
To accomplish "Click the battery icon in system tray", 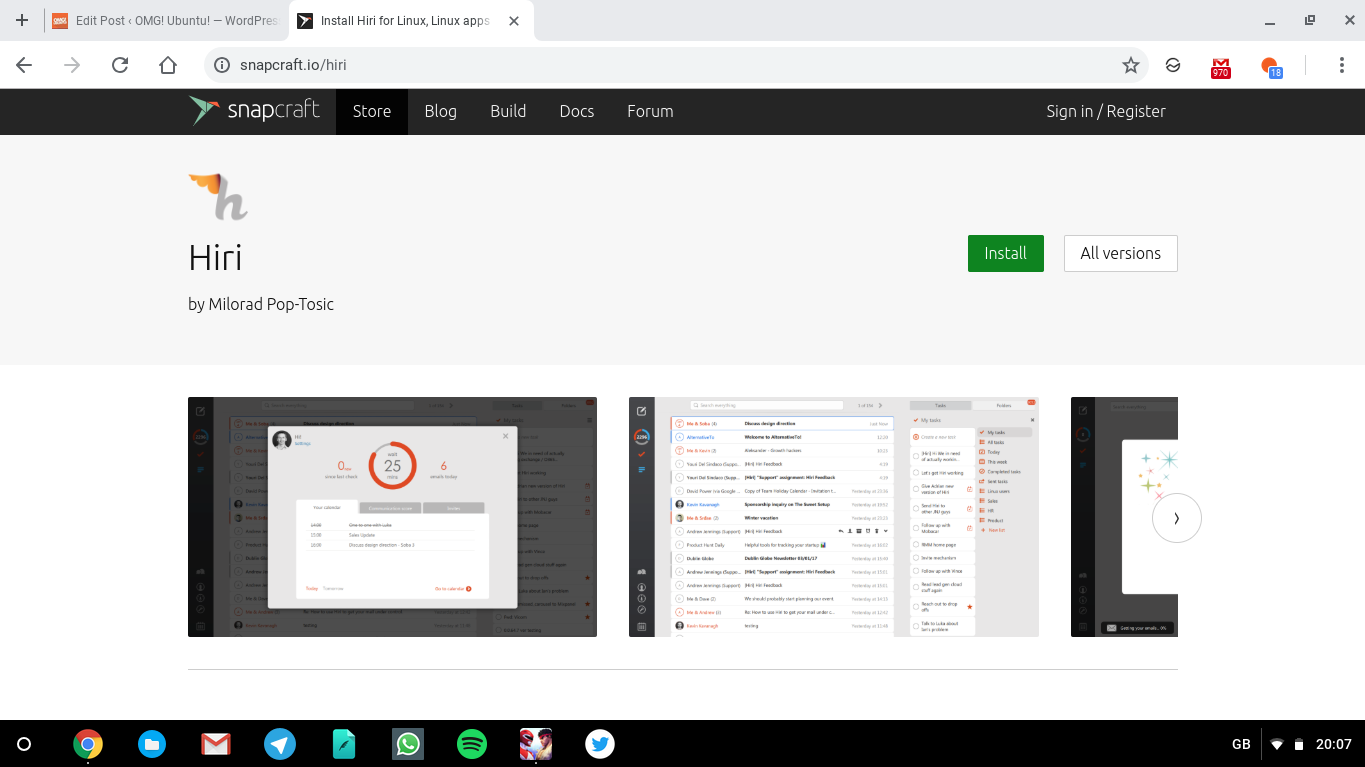I will coord(1299,744).
